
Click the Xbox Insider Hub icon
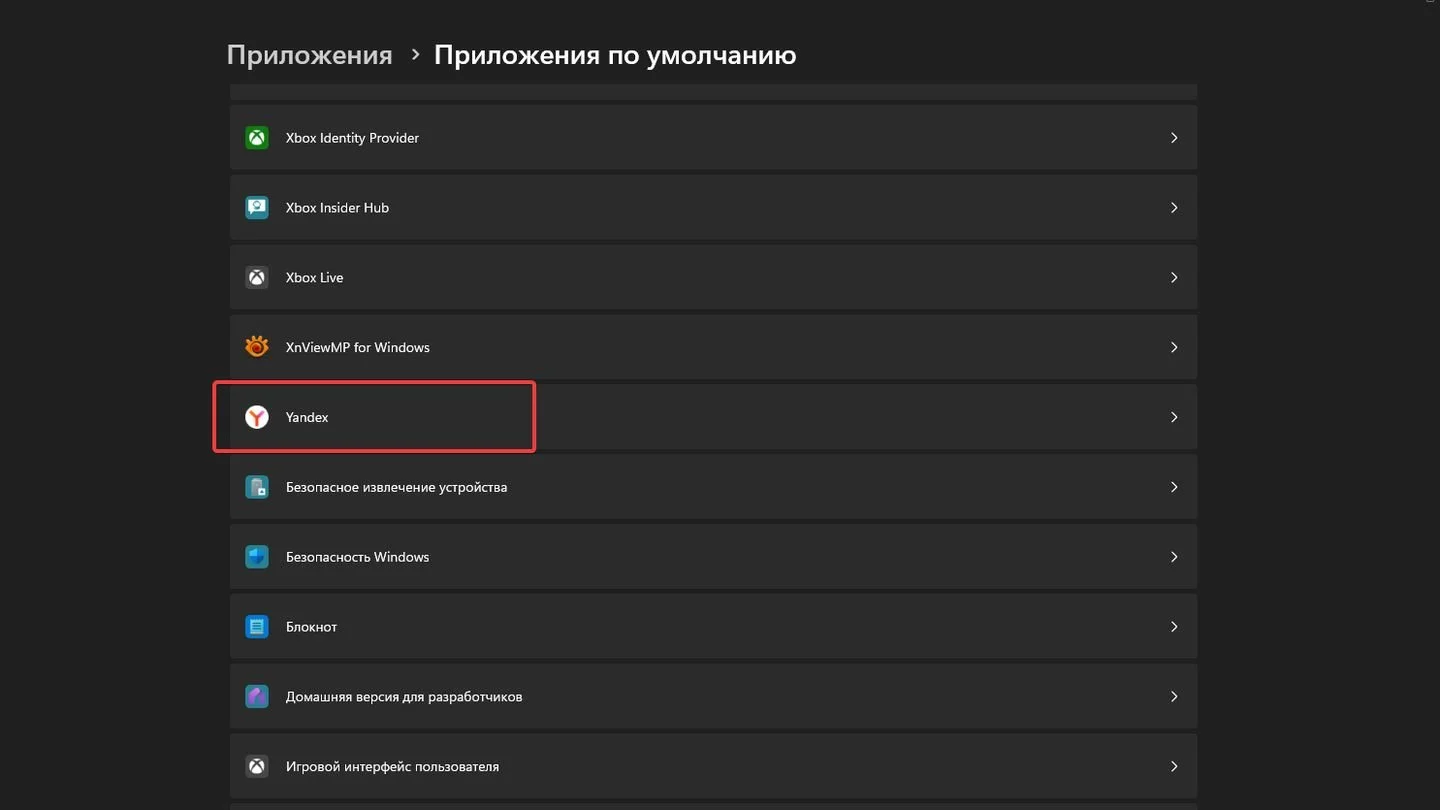click(257, 208)
